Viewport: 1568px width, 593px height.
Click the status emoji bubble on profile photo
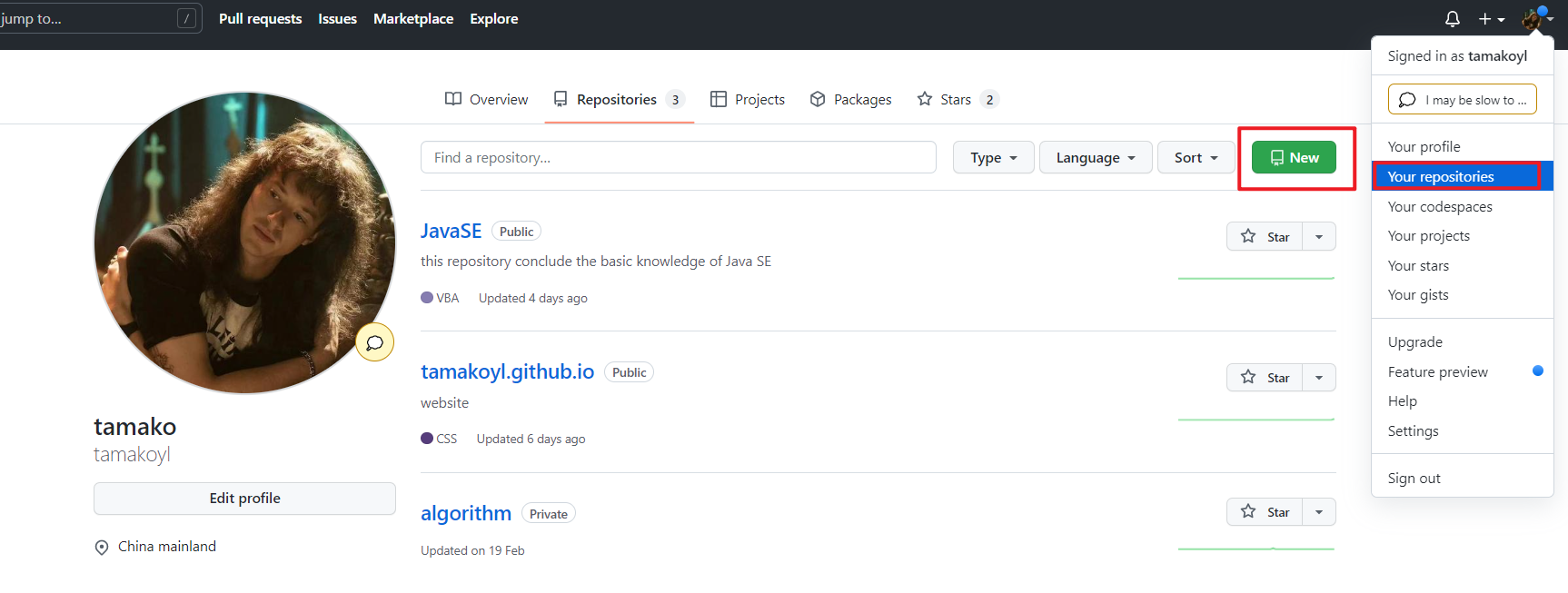[x=374, y=342]
